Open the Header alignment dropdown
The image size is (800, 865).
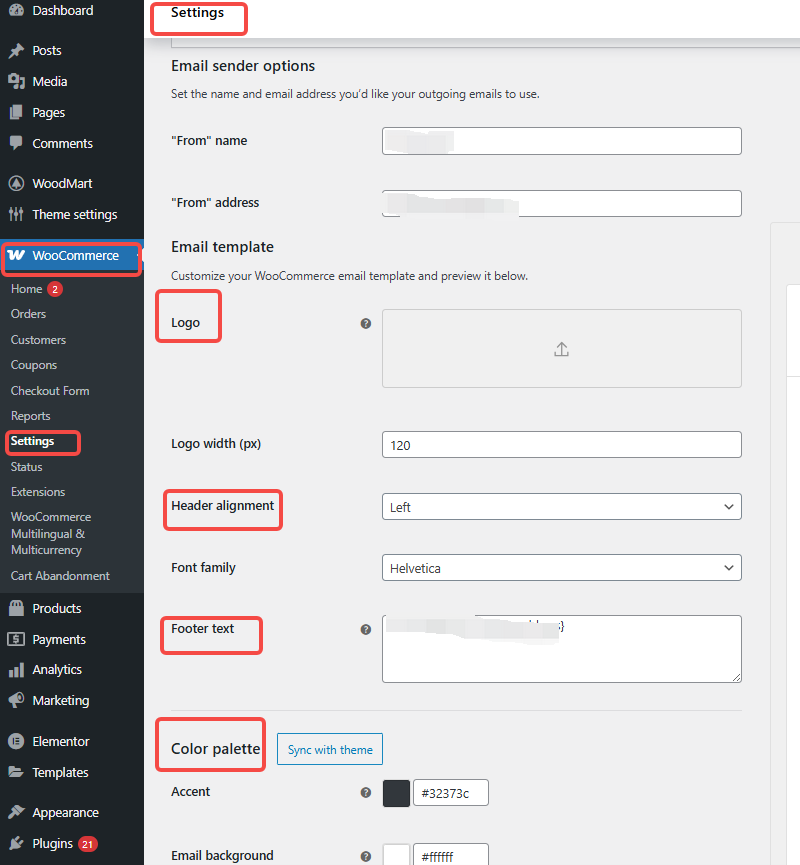(x=561, y=506)
